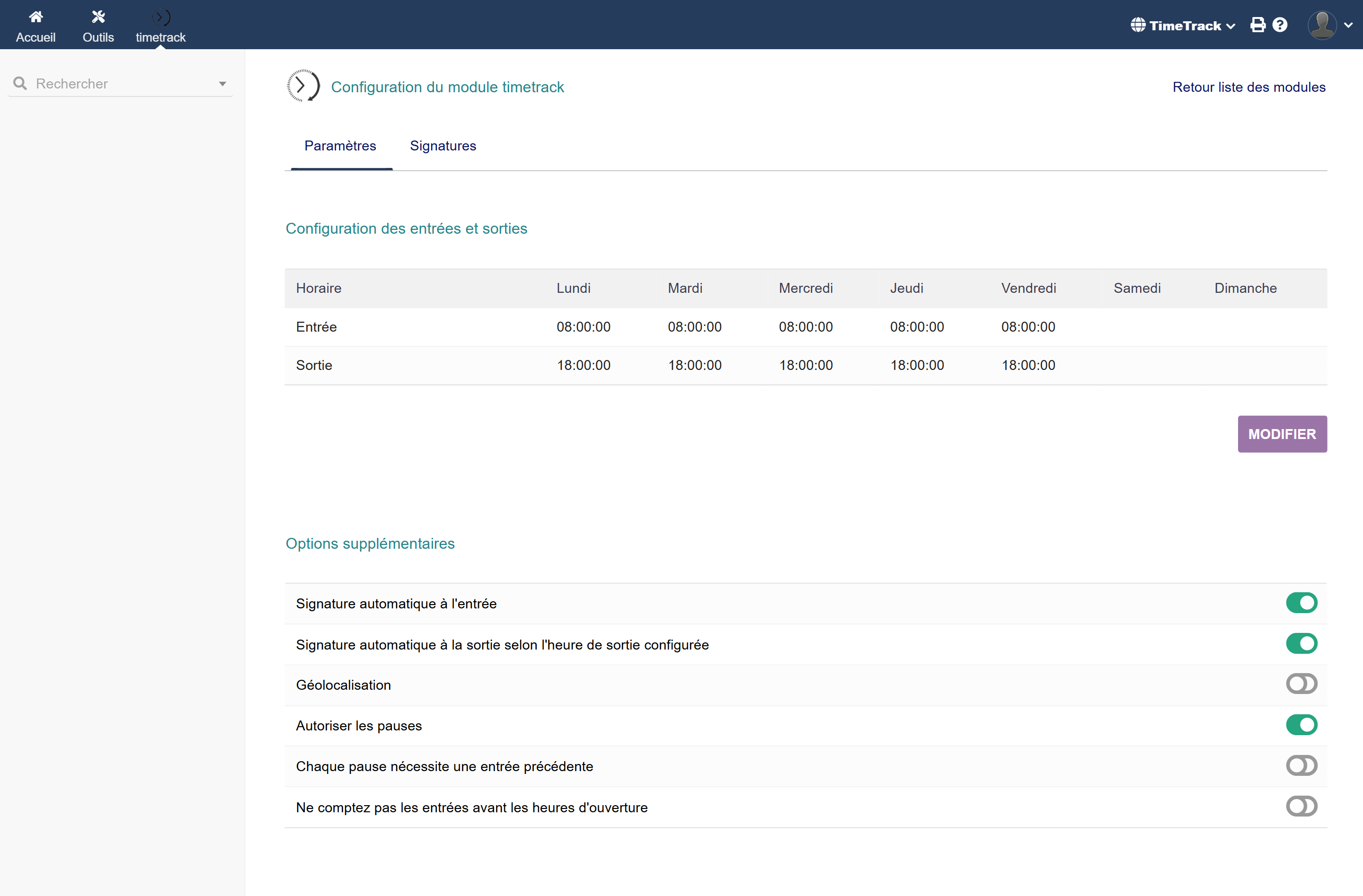Open the Outils tools icon
This screenshot has height=896, width=1363.
98,17
